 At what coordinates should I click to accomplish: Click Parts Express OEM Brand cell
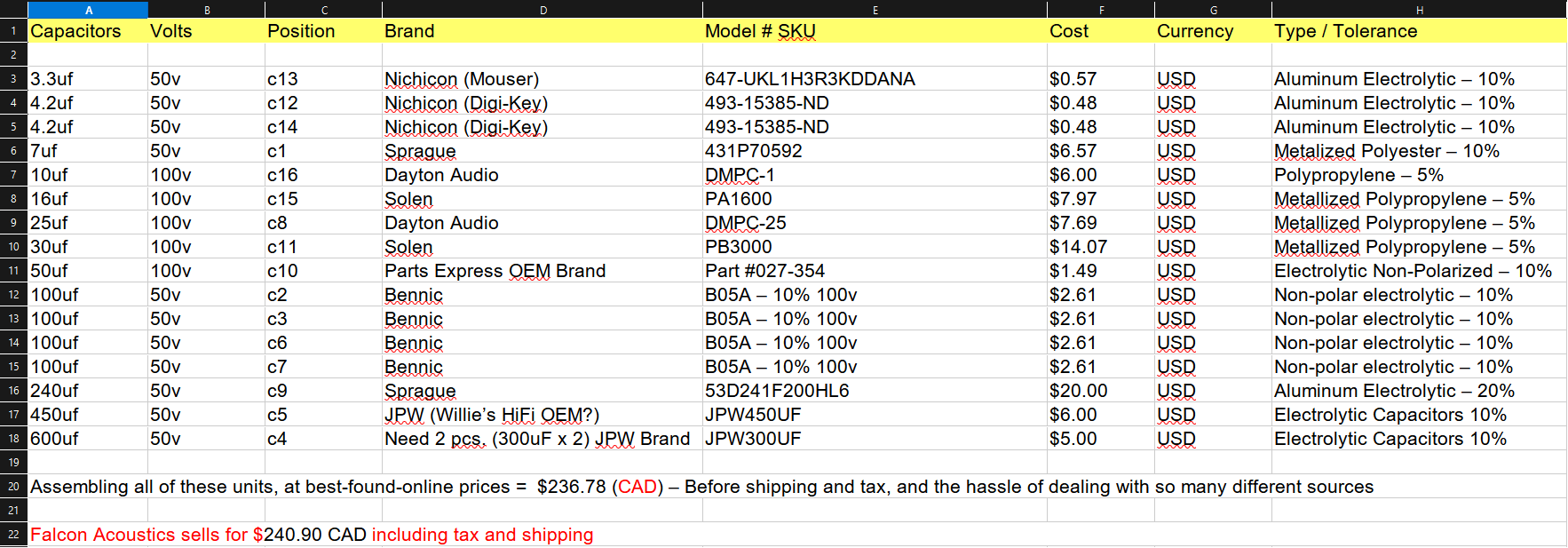pos(542,271)
